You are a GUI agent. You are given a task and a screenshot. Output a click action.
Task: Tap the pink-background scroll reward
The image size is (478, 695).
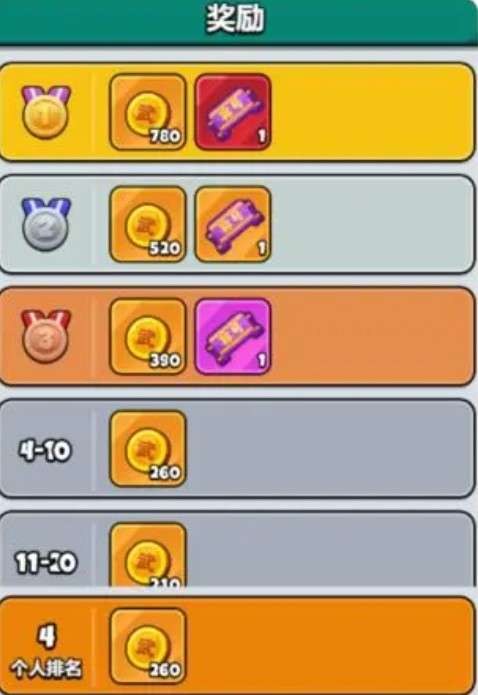[233, 336]
